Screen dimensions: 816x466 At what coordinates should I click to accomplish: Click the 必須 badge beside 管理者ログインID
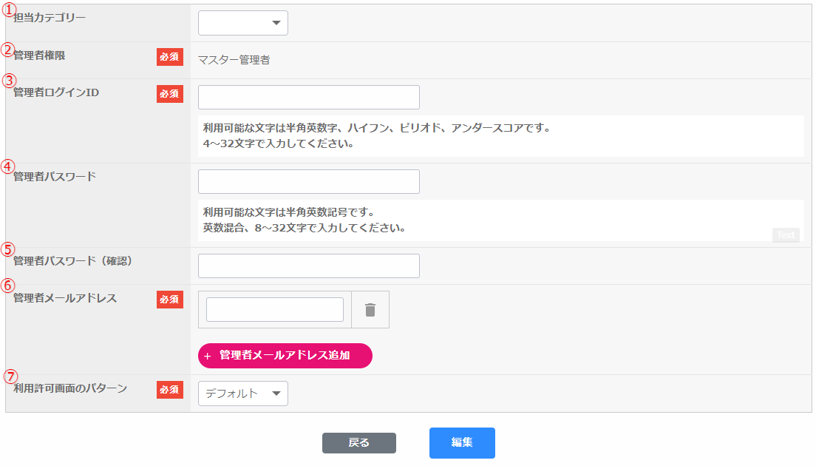[170, 93]
